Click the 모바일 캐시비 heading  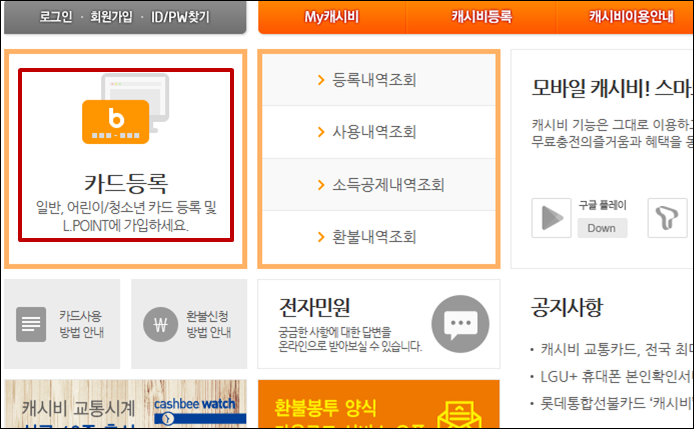[612, 88]
